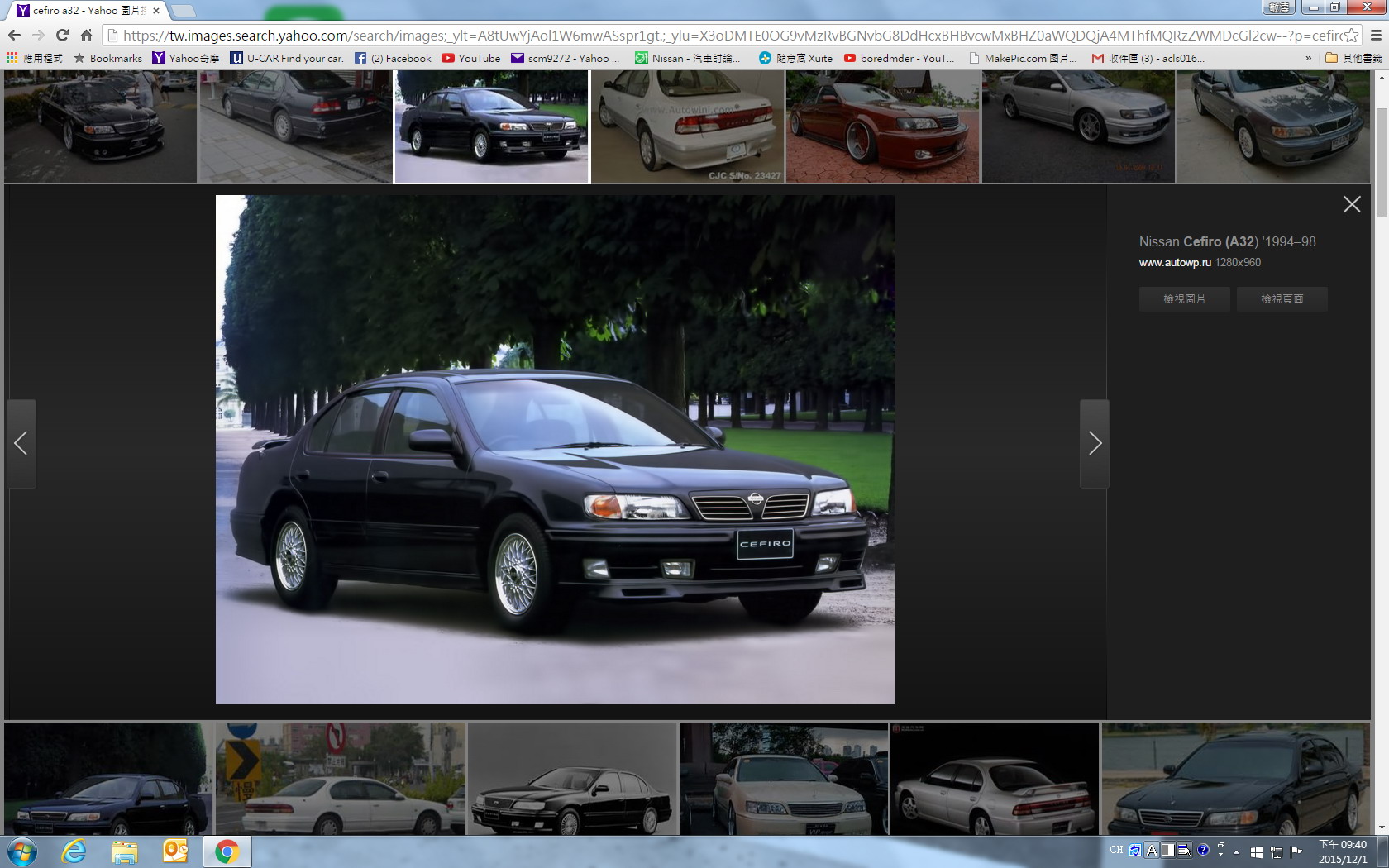This screenshot has width=1389, height=868.
Task: Open the scm9272 - Yahoo mail bookmark
Action: [x=566, y=58]
